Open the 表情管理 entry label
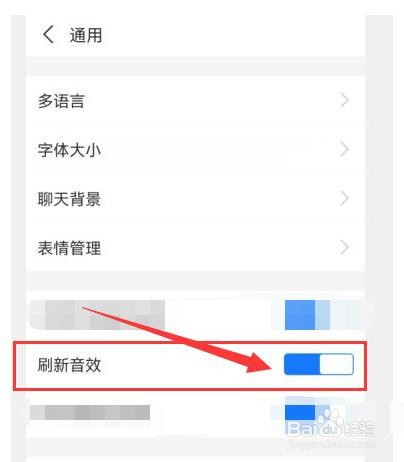Screen dimensions: 404x462 69,248
